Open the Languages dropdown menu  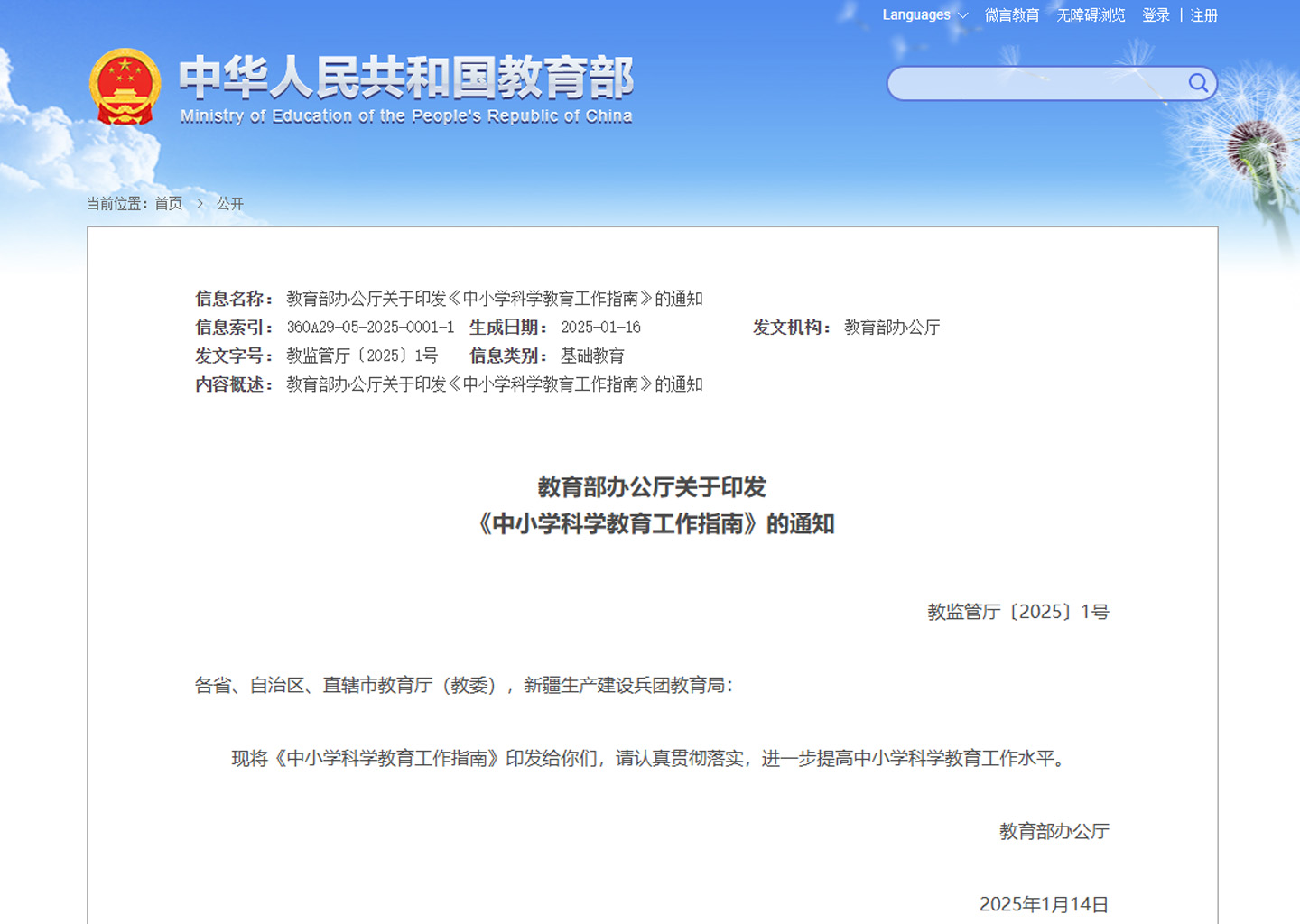[x=924, y=15]
